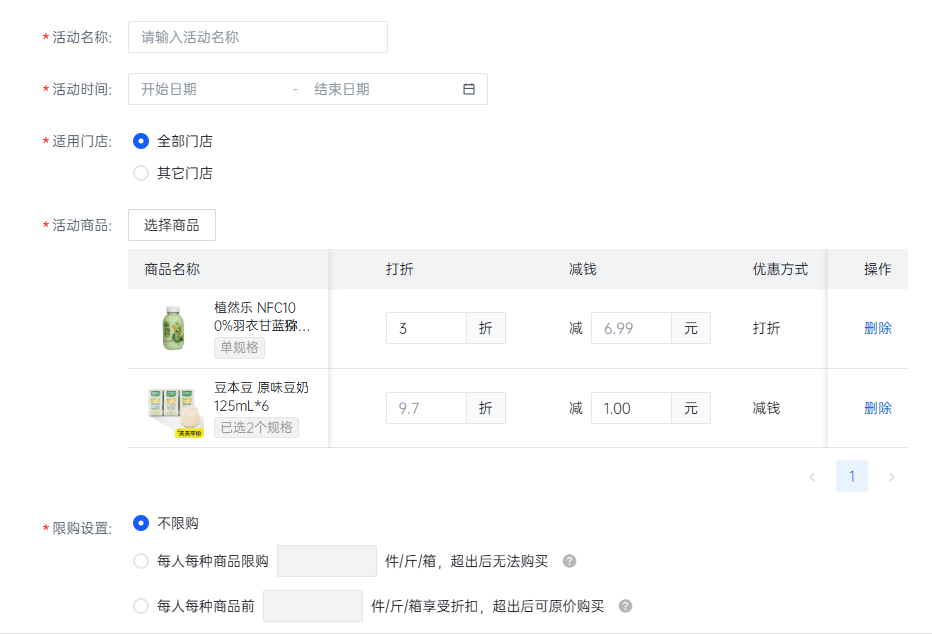Click the 豆本豆 soy milk product image
The height and width of the screenshot is (635, 932).
click(x=175, y=409)
